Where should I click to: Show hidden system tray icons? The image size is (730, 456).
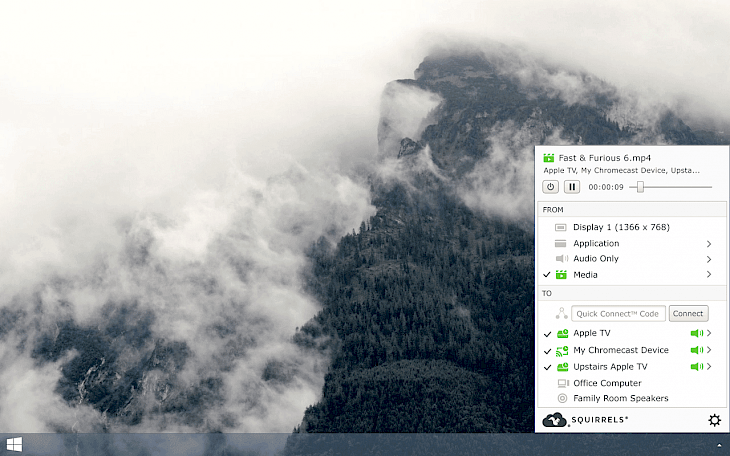coord(719,445)
